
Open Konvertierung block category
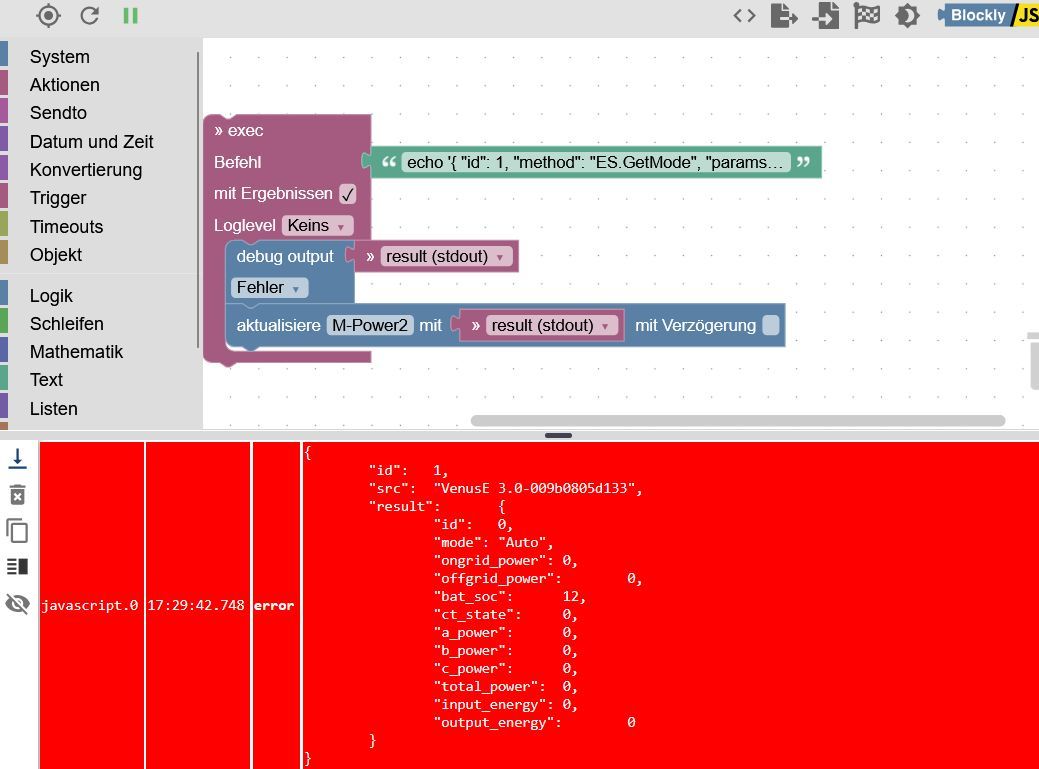pyautogui.click(x=85, y=170)
